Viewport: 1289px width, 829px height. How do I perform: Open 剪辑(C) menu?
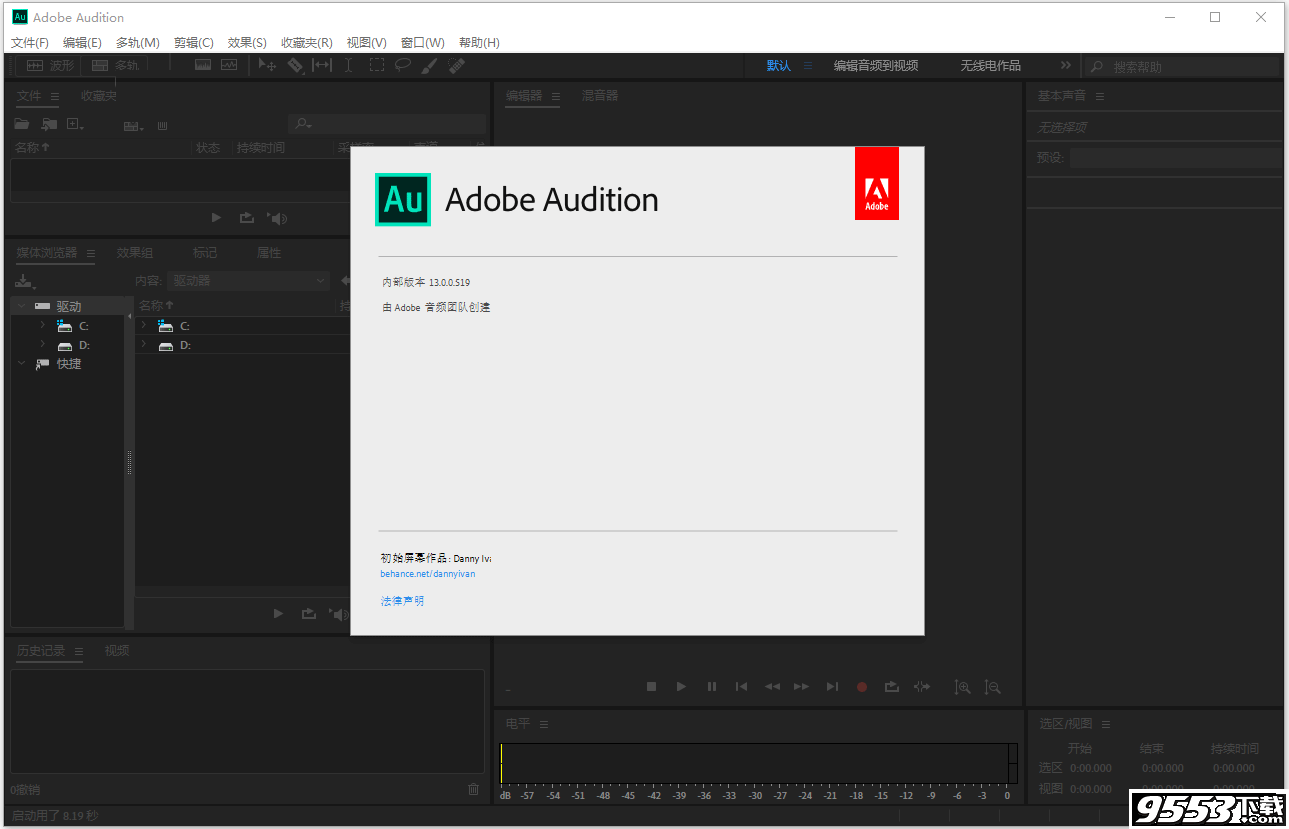click(x=193, y=42)
